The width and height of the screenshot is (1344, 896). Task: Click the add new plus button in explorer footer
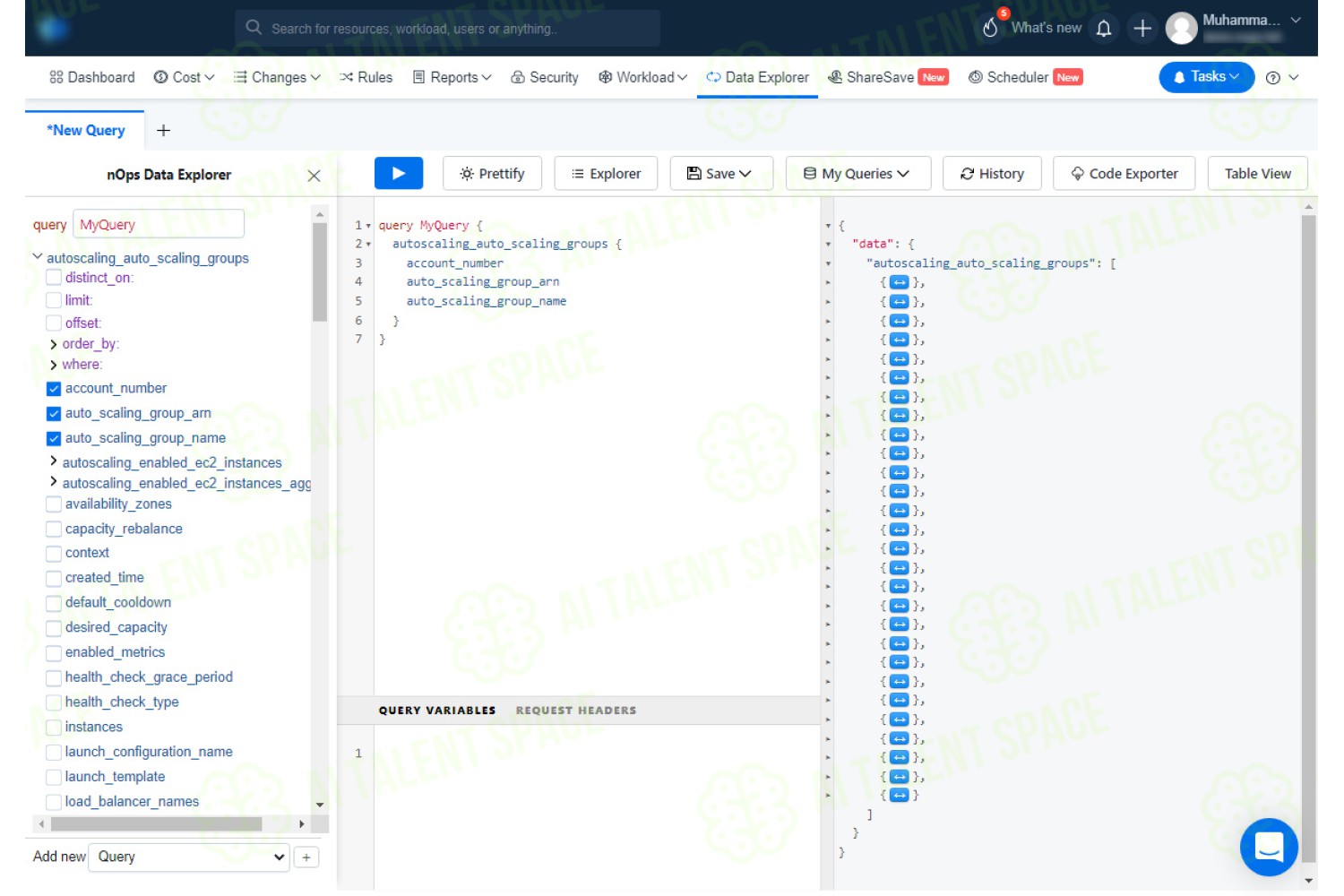(x=306, y=857)
